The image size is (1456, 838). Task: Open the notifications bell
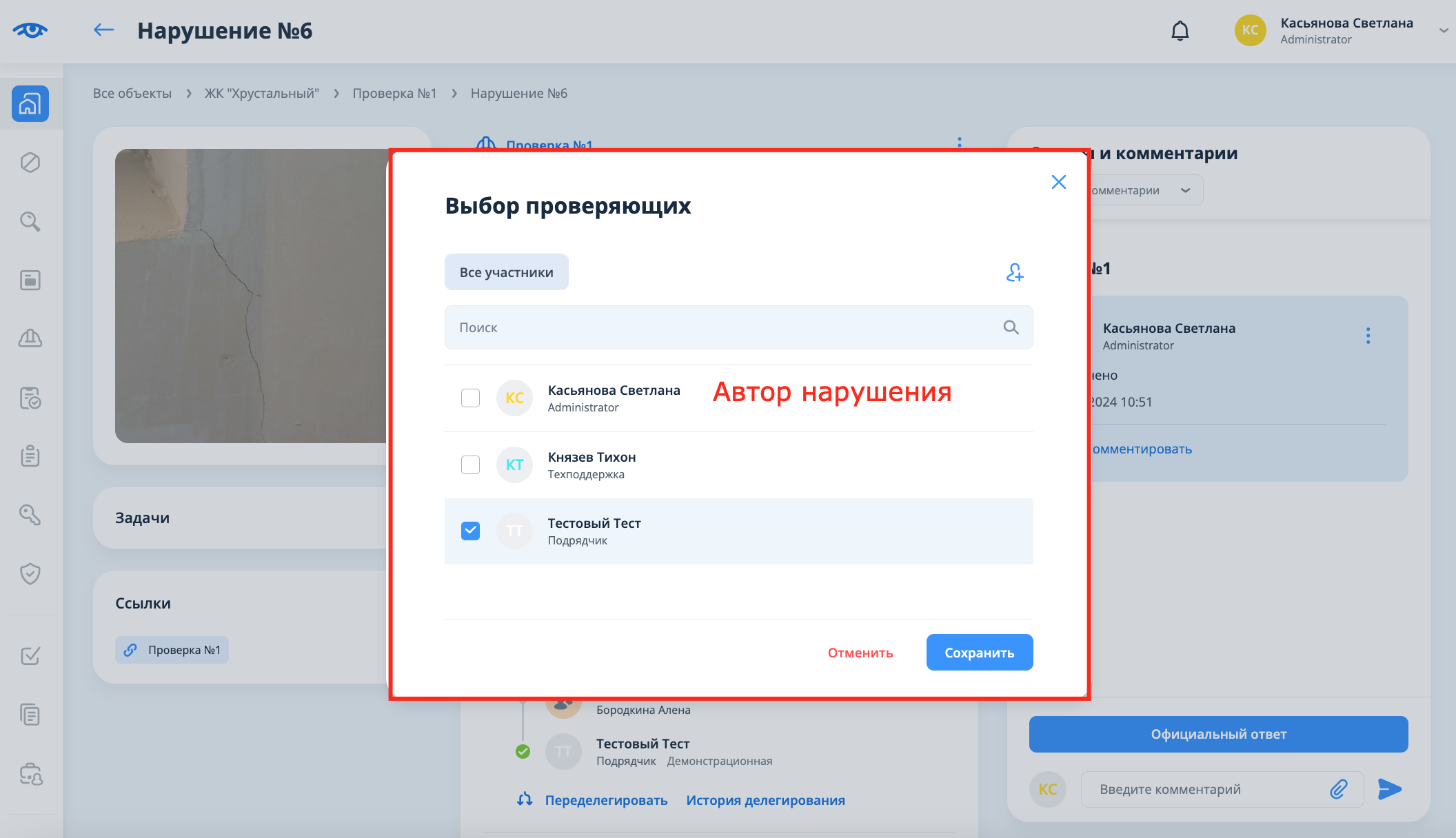1180,31
